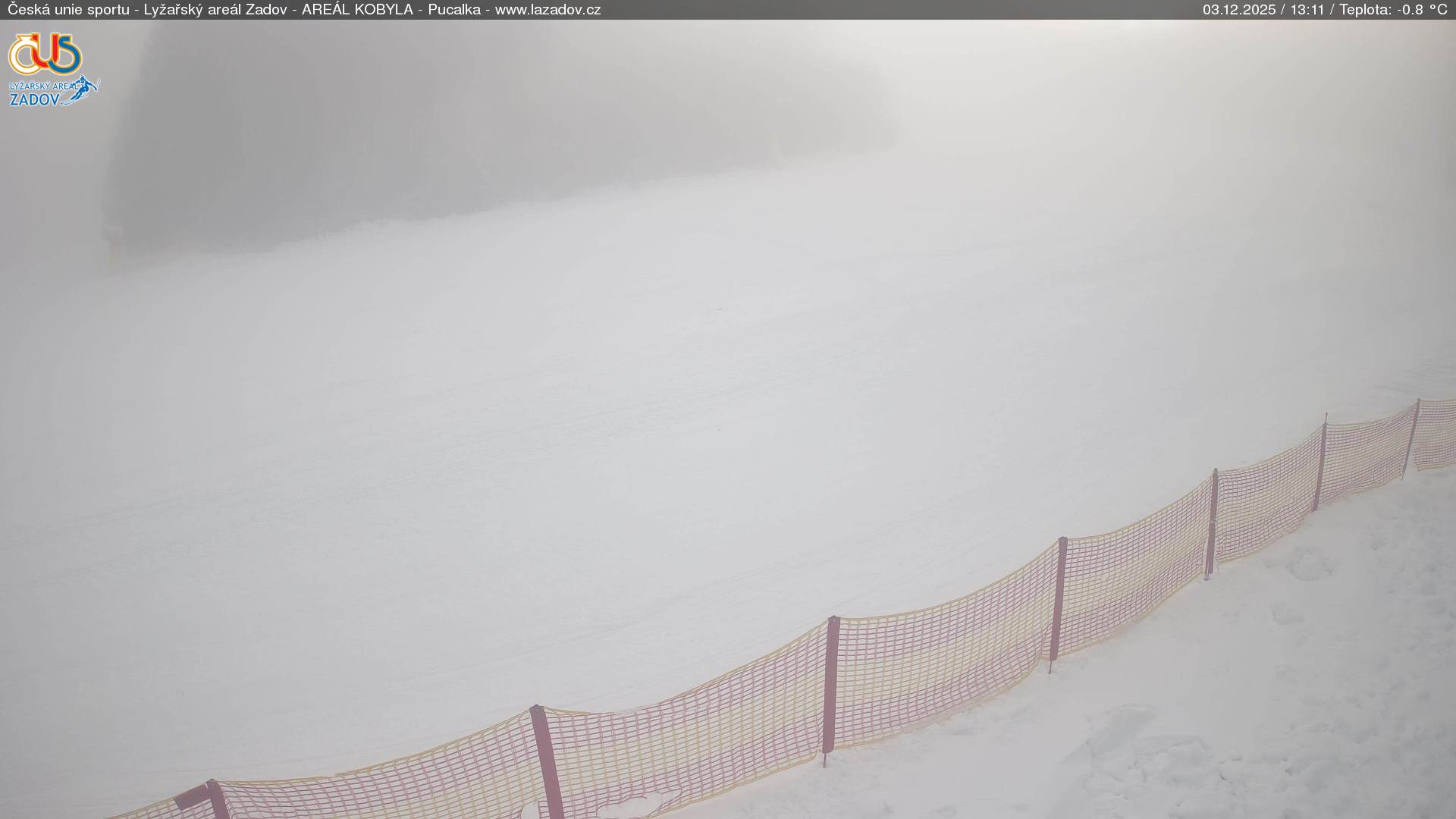Click the www.lazadov.cz address in header

tap(548, 10)
